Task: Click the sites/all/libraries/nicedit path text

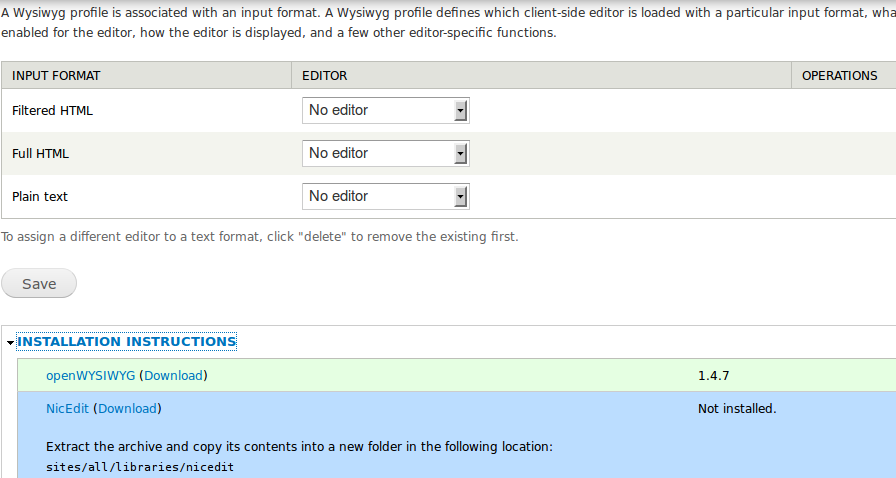Action: [x=140, y=466]
